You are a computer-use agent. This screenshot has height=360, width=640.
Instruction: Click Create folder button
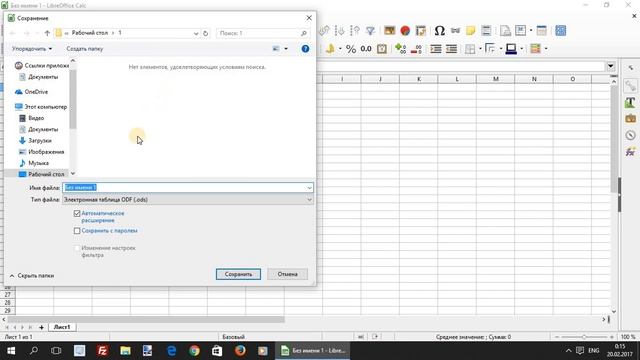(85, 49)
